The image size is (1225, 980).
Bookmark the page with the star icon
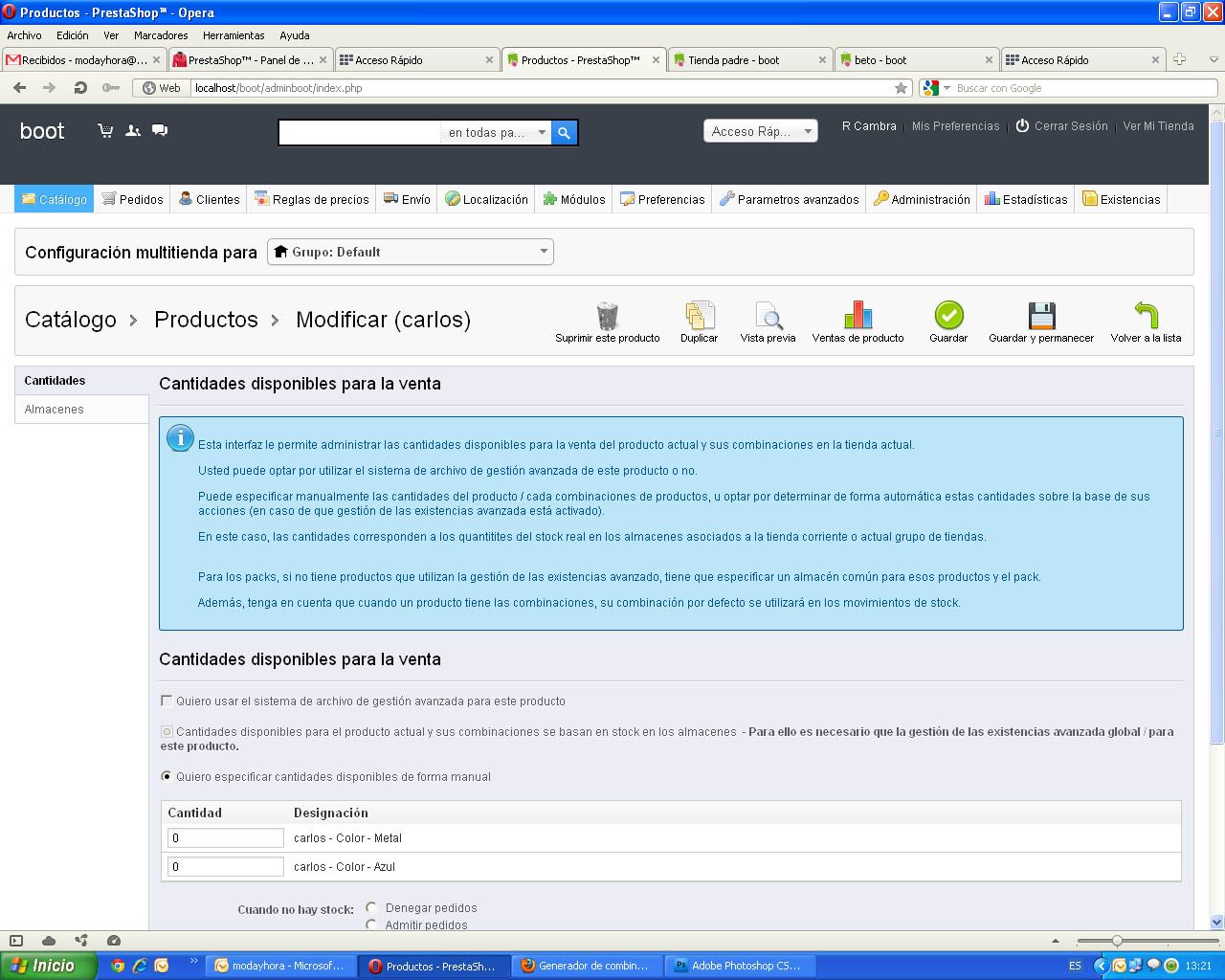(x=901, y=88)
